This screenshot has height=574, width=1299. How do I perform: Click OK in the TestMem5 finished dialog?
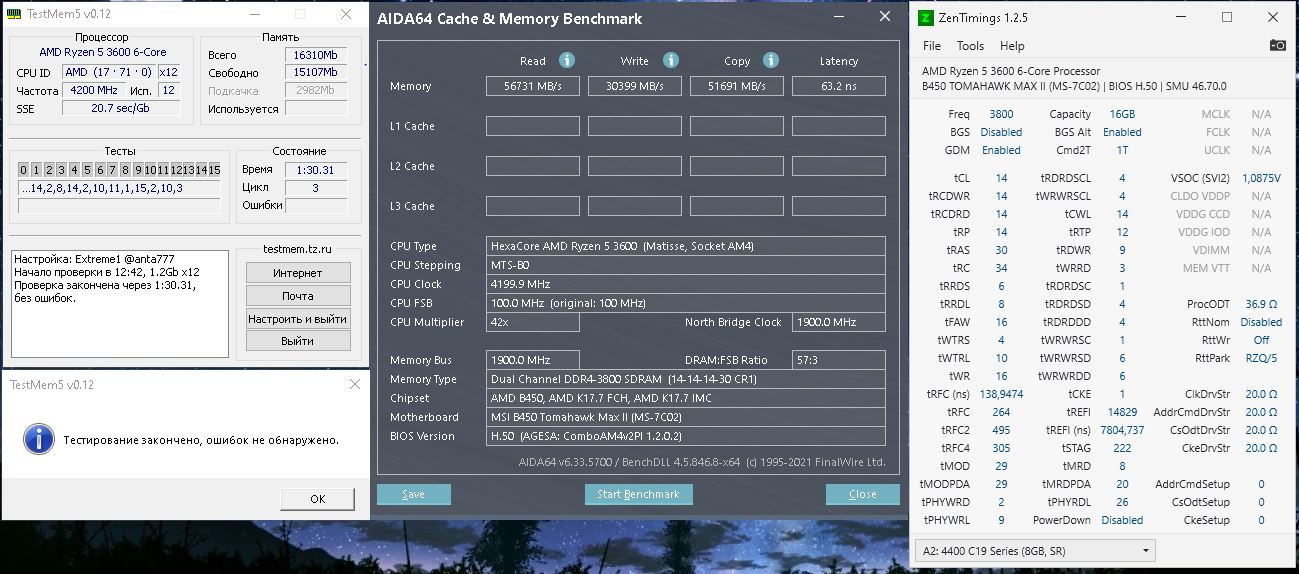click(x=317, y=498)
